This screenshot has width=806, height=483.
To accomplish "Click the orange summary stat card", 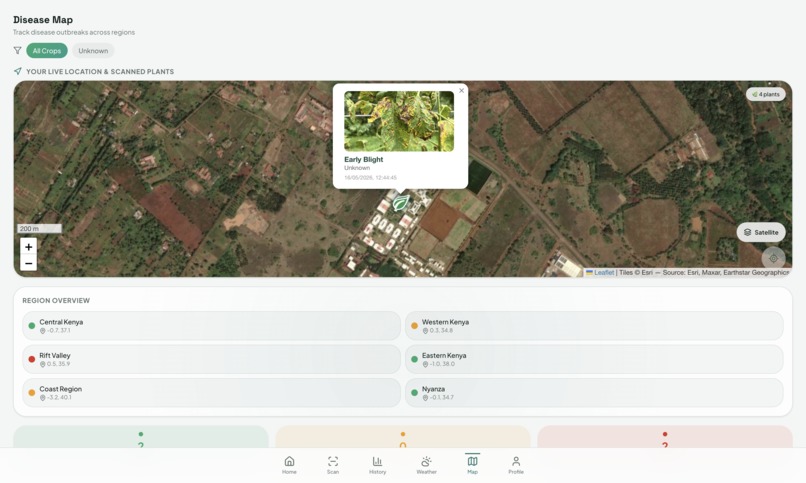I will click(x=403, y=437).
